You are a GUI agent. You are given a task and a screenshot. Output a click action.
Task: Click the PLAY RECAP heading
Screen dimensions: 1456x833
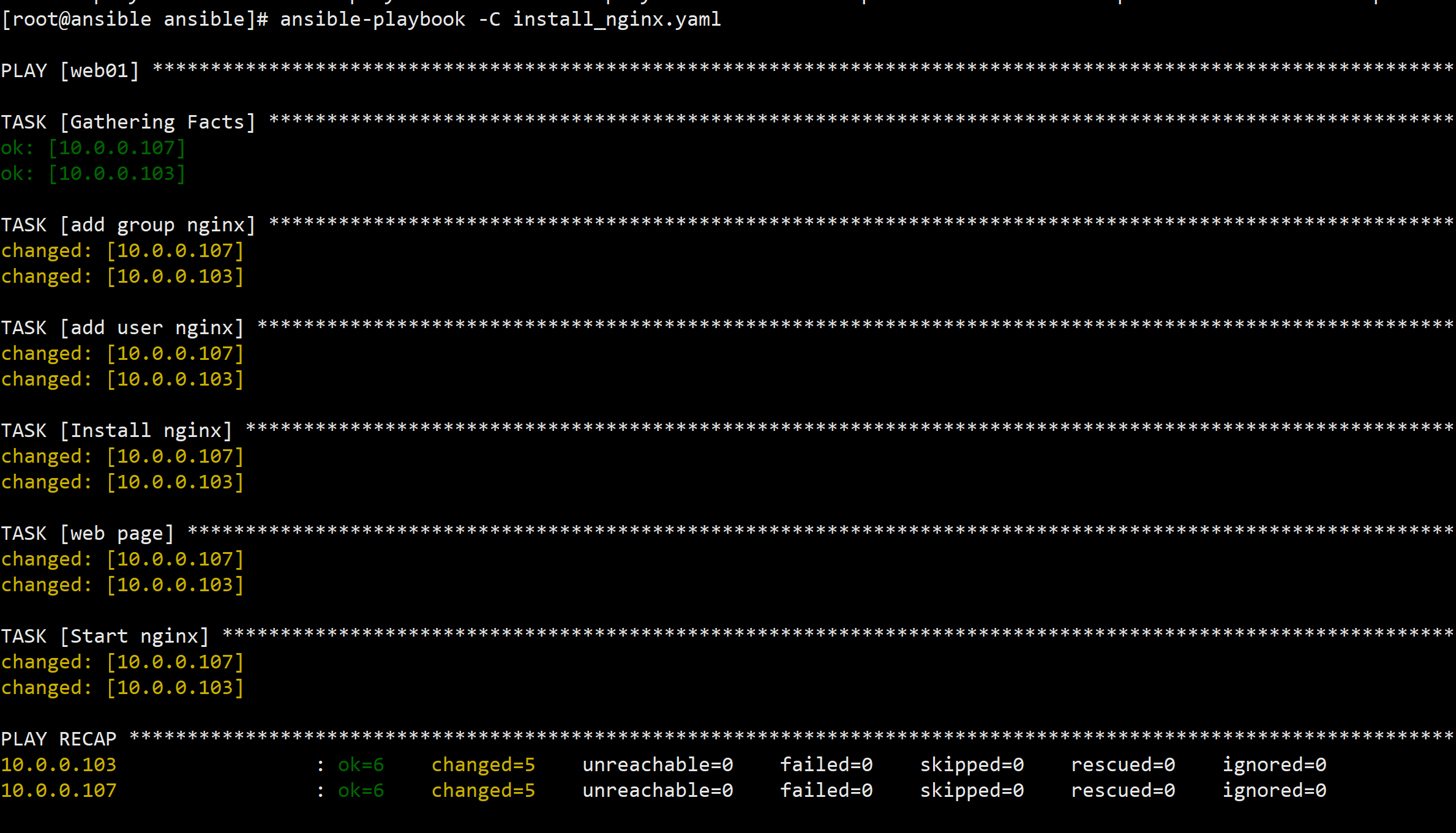pyautogui.click(x=59, y=739)
